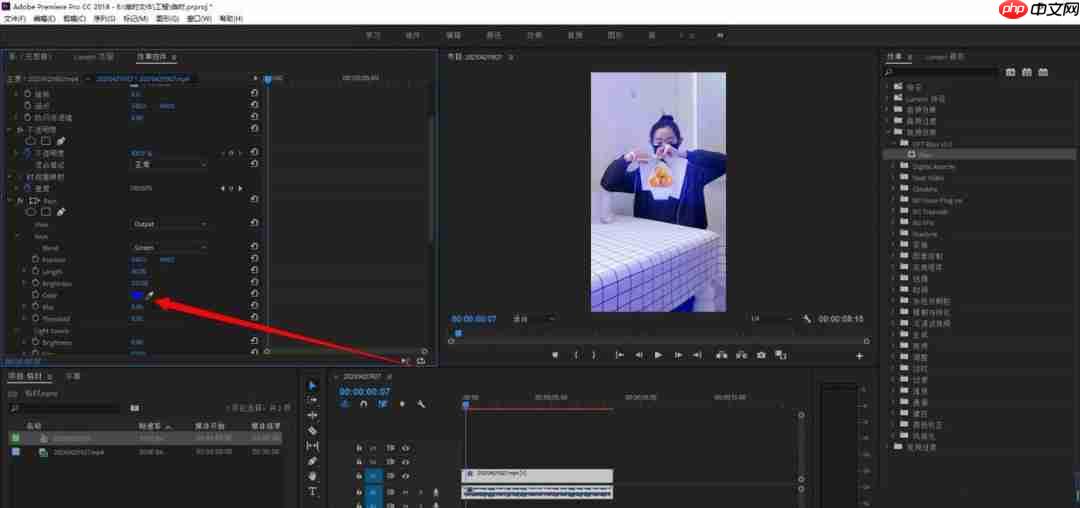Go to In point in Program Monitor
This screenshot has height=508, width=1080.
[x=619, y=355]
